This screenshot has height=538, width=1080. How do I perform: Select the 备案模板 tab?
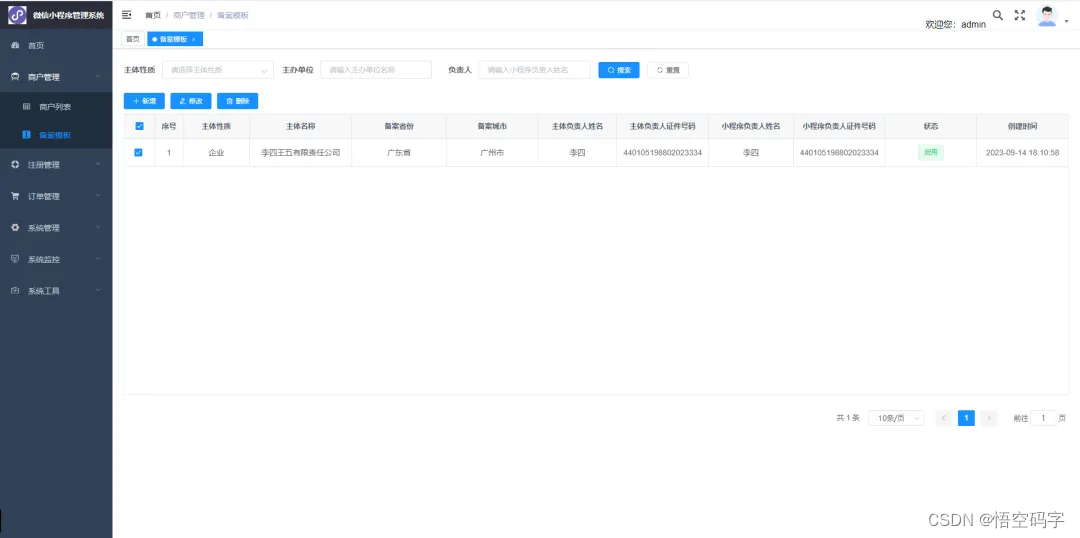[174, 39]
